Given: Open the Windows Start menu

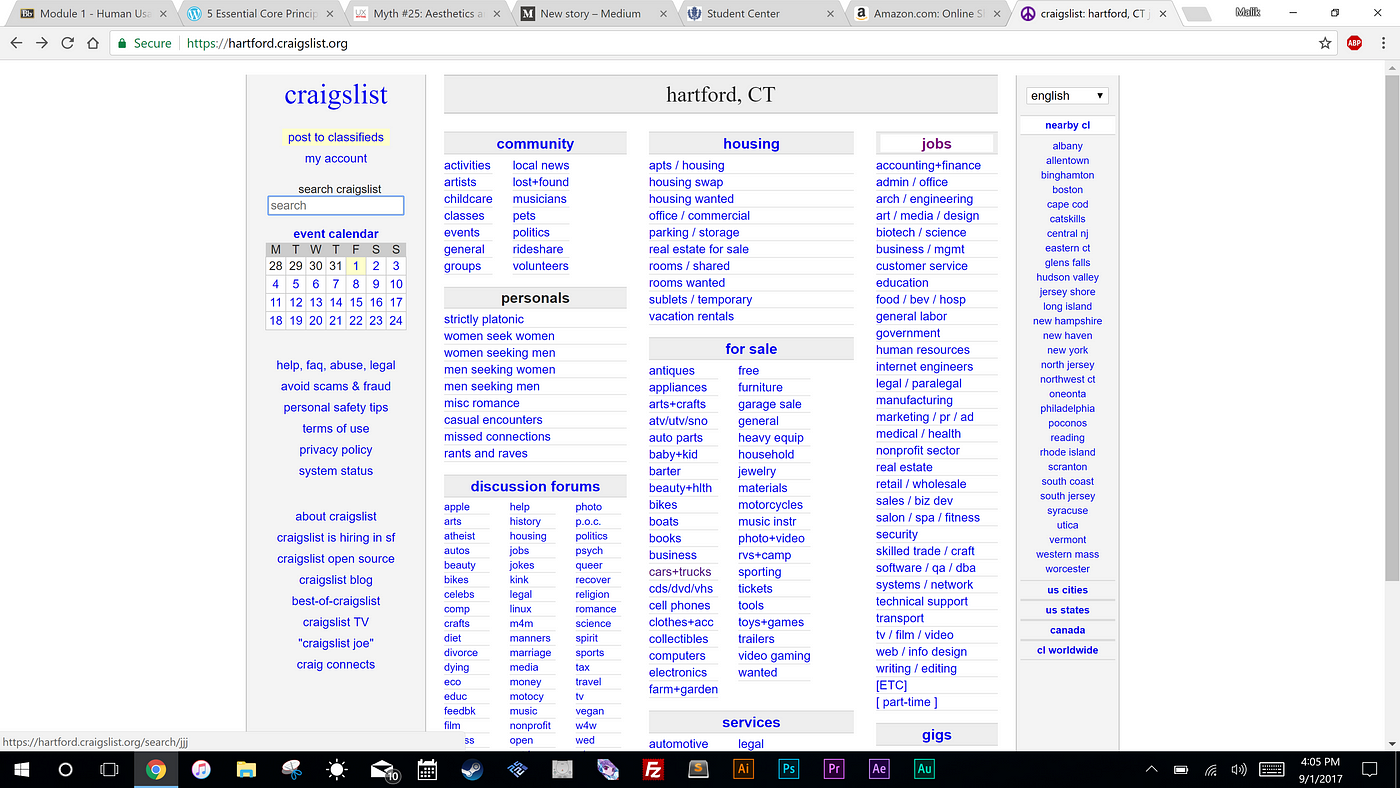Looking at the screenshot, I should pyautogui.click(x=22, y=770).
